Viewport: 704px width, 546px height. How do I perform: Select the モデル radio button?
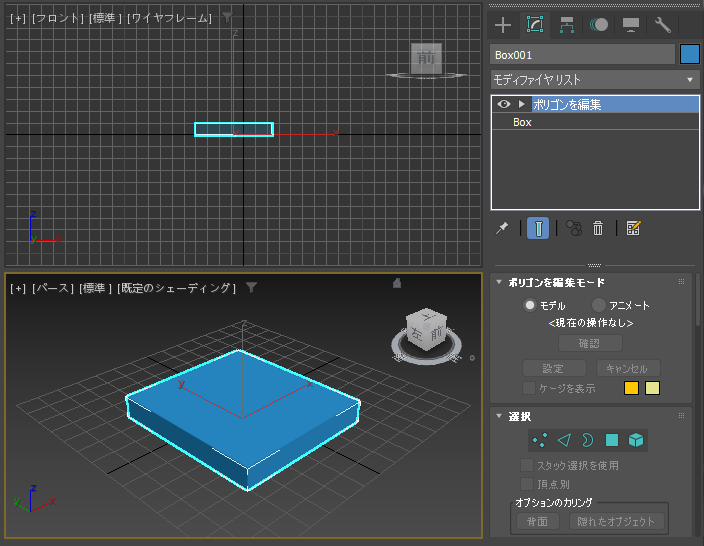coord(530,305)
